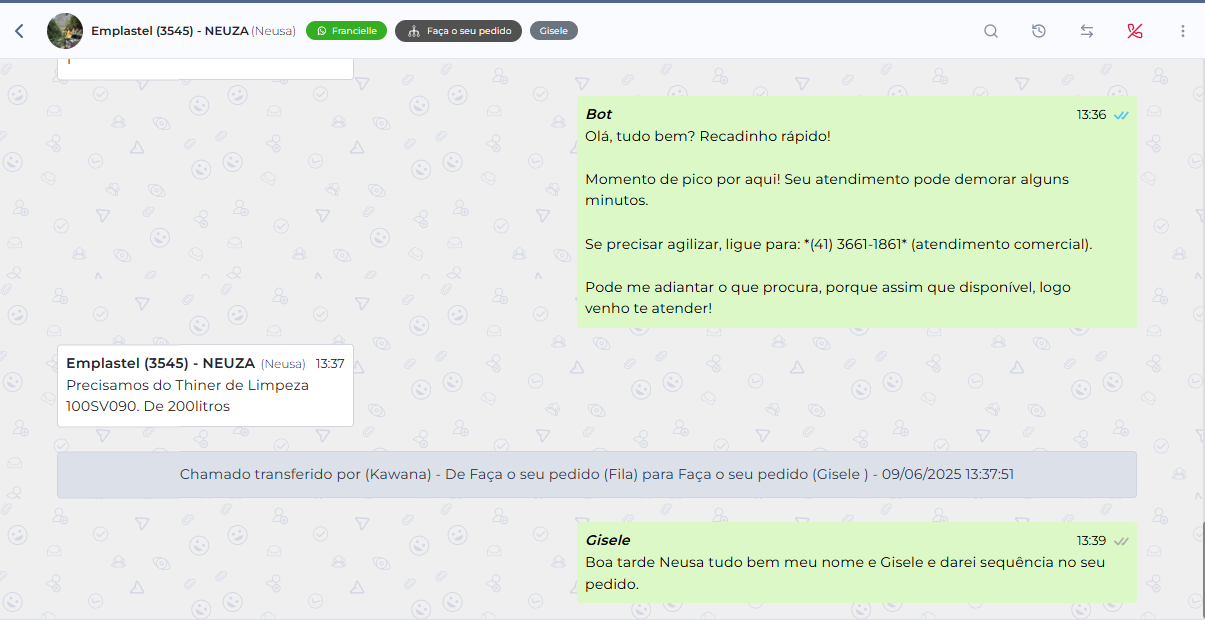This screenshot has width=1205, height=620.
Task: Click the Thiner de Limpeza message
Action: (x=188, y=395)
